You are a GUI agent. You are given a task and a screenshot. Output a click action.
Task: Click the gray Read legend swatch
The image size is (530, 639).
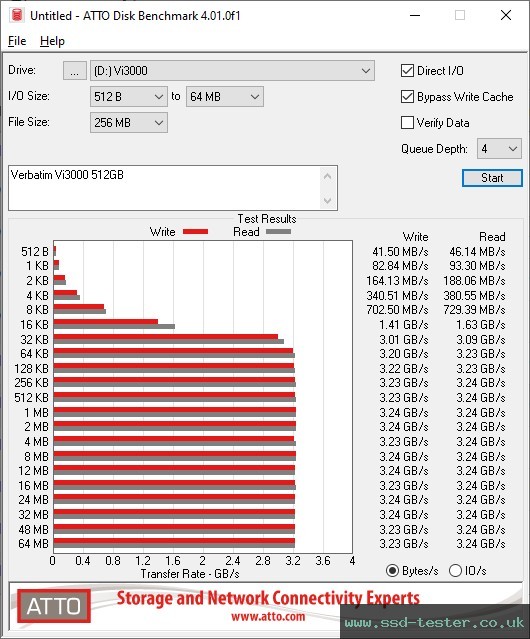tap(278, 231)
